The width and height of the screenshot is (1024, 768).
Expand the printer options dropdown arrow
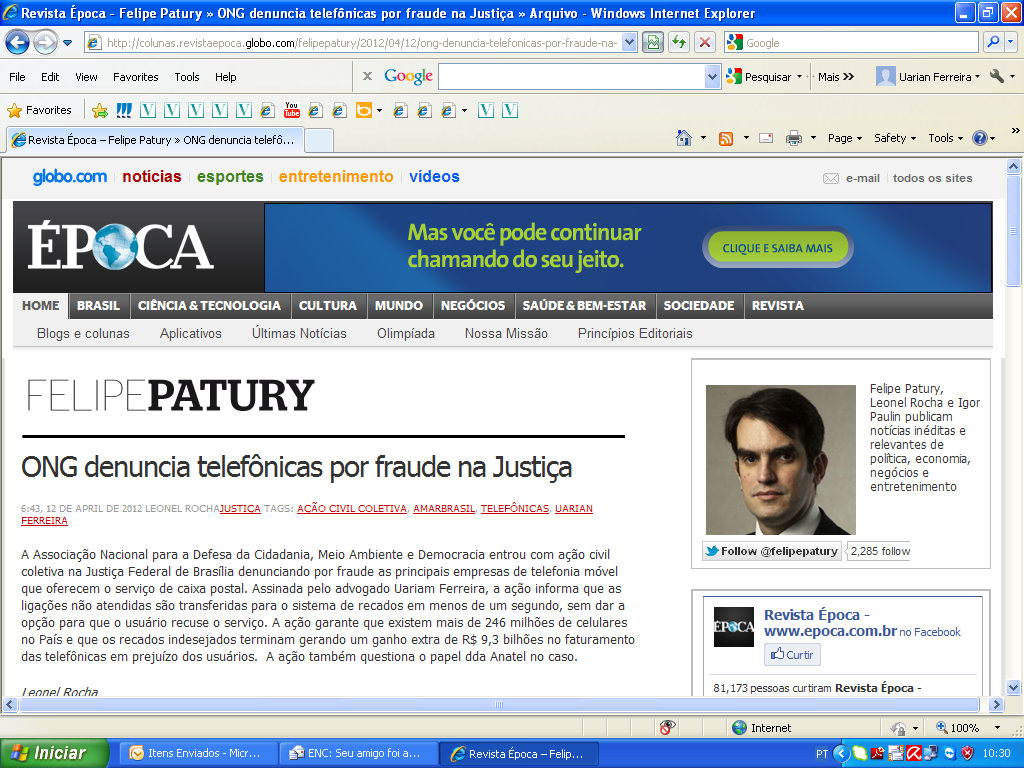pyautogui.click(x=813, y=138)
